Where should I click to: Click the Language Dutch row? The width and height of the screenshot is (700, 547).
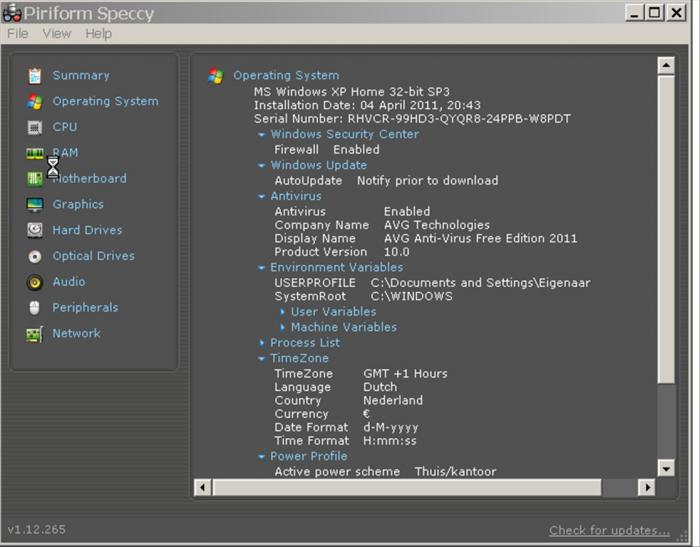(x=336, y=387)
